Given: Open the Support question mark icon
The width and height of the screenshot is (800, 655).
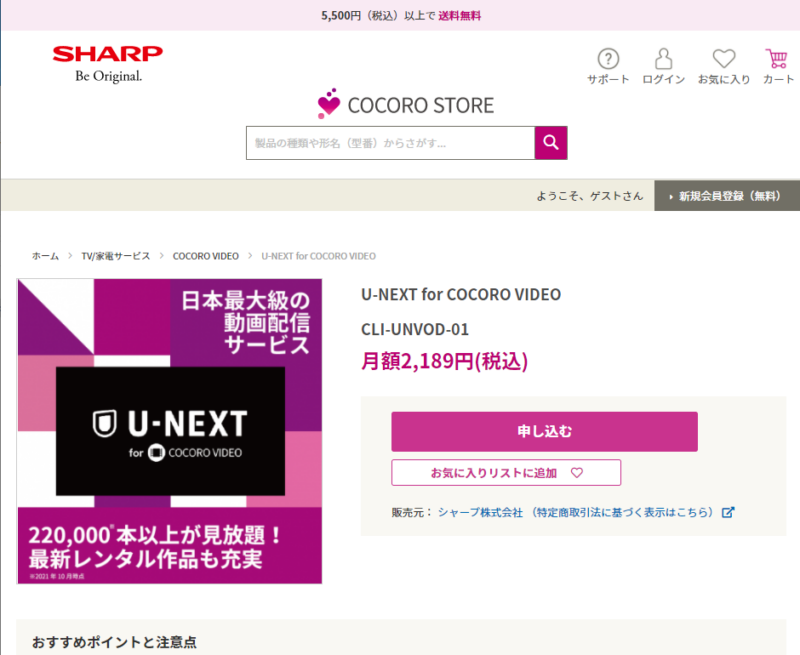Looking at the screenshot, I should pyautogui.click(x=608, y=59).
